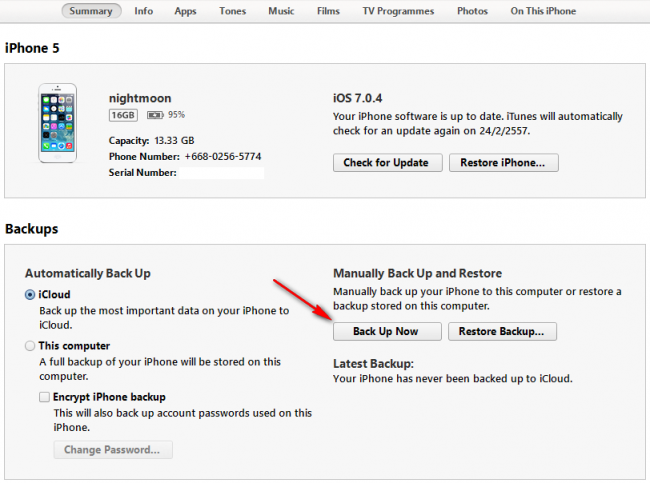The width and height of the screenshot is (650, 483).
Task: Start a backup with Back Up Now
Action: (x=387, y=331)
